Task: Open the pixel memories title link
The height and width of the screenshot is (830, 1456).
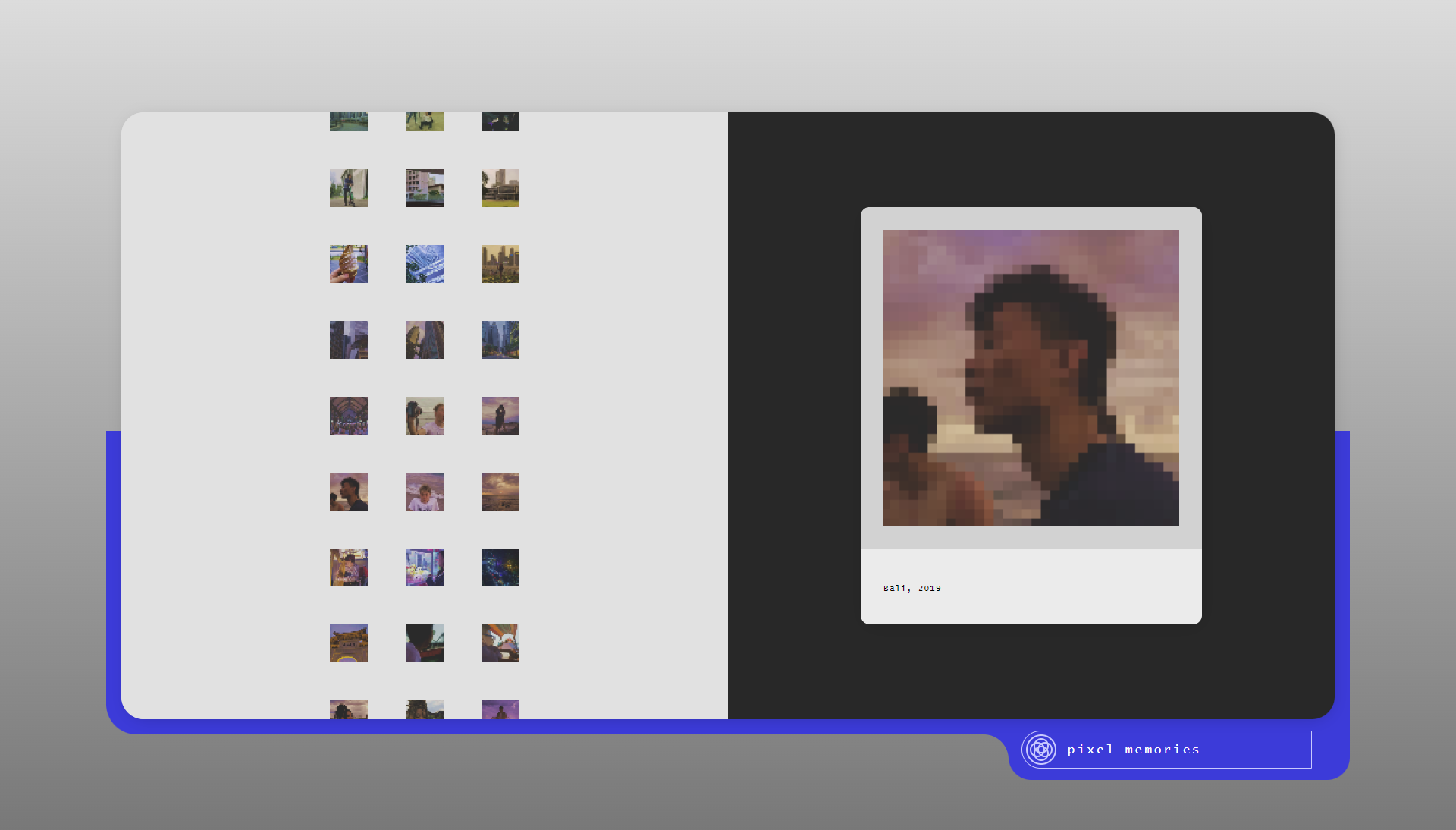Action: point(1133,750)
